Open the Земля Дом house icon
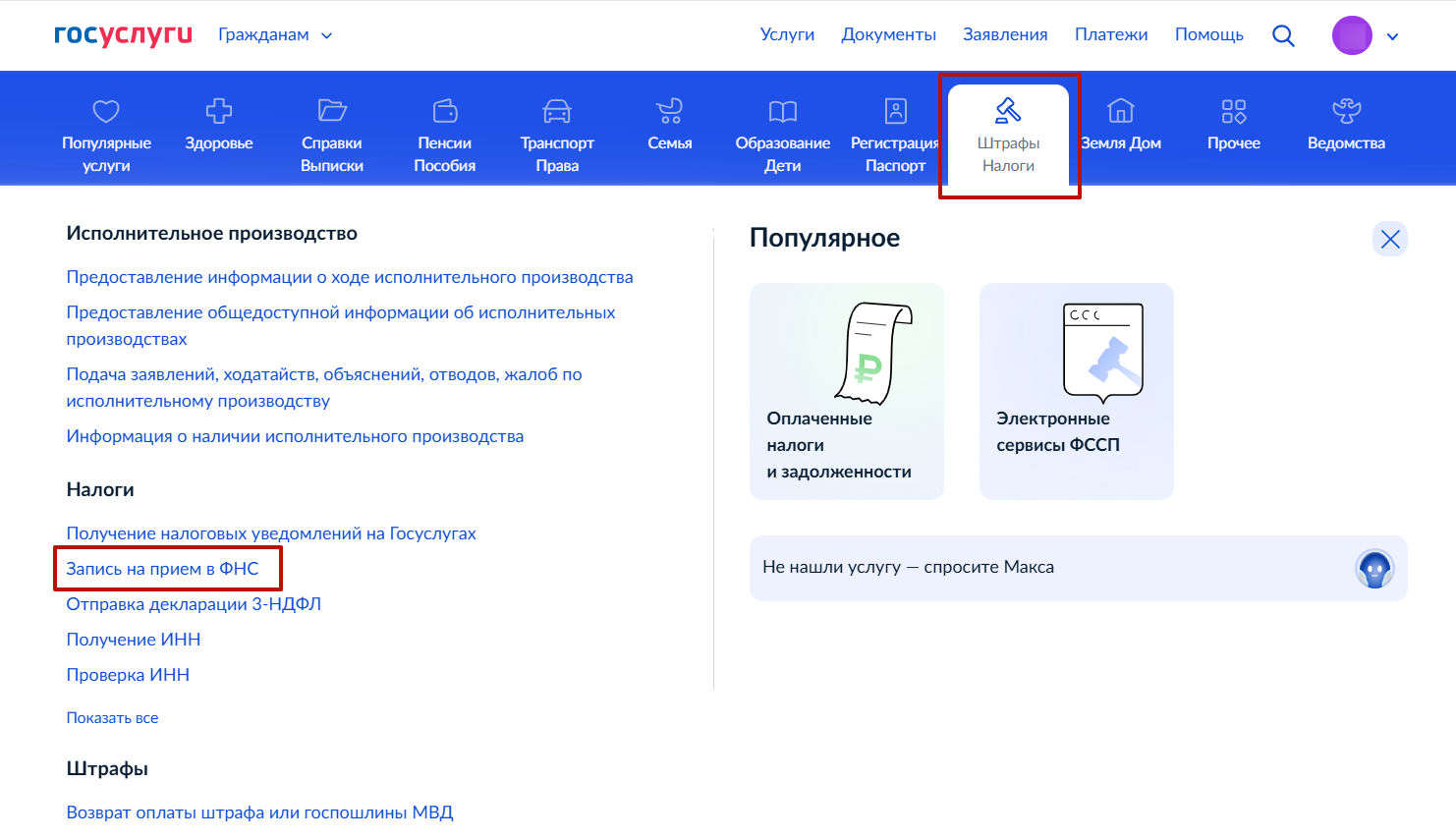 click(x=1121, y=111)
